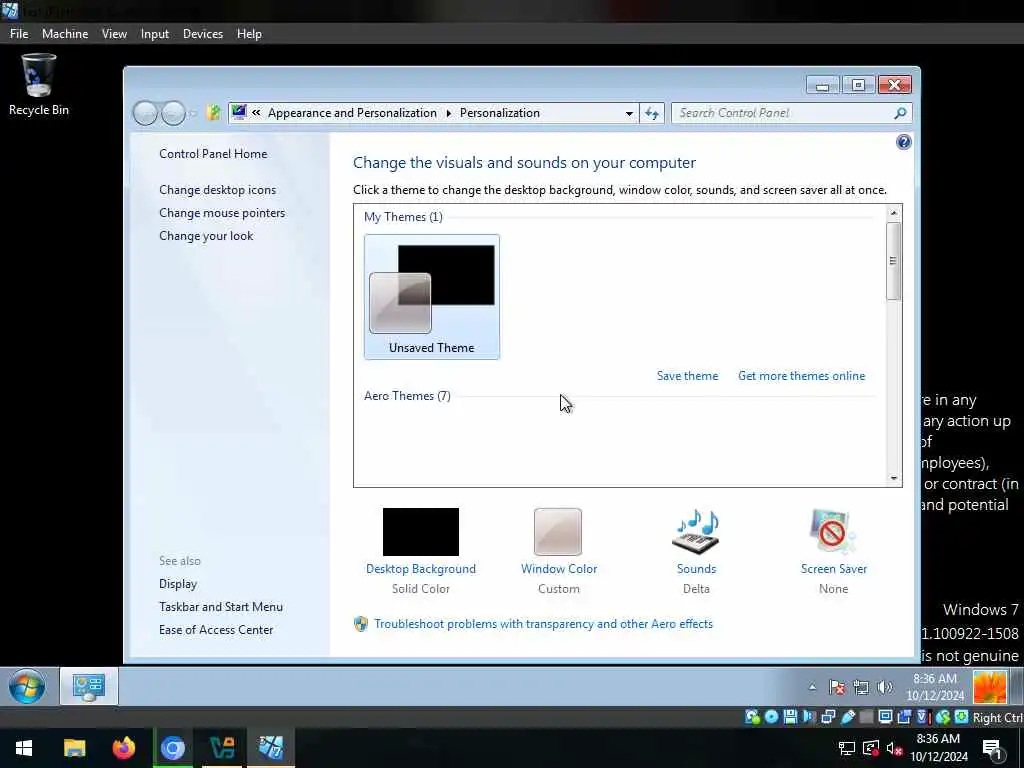The height and width of the screenshot is (768, 1024).
Task: Open Ease of Access Center link
Action: (x=216, y=630)
